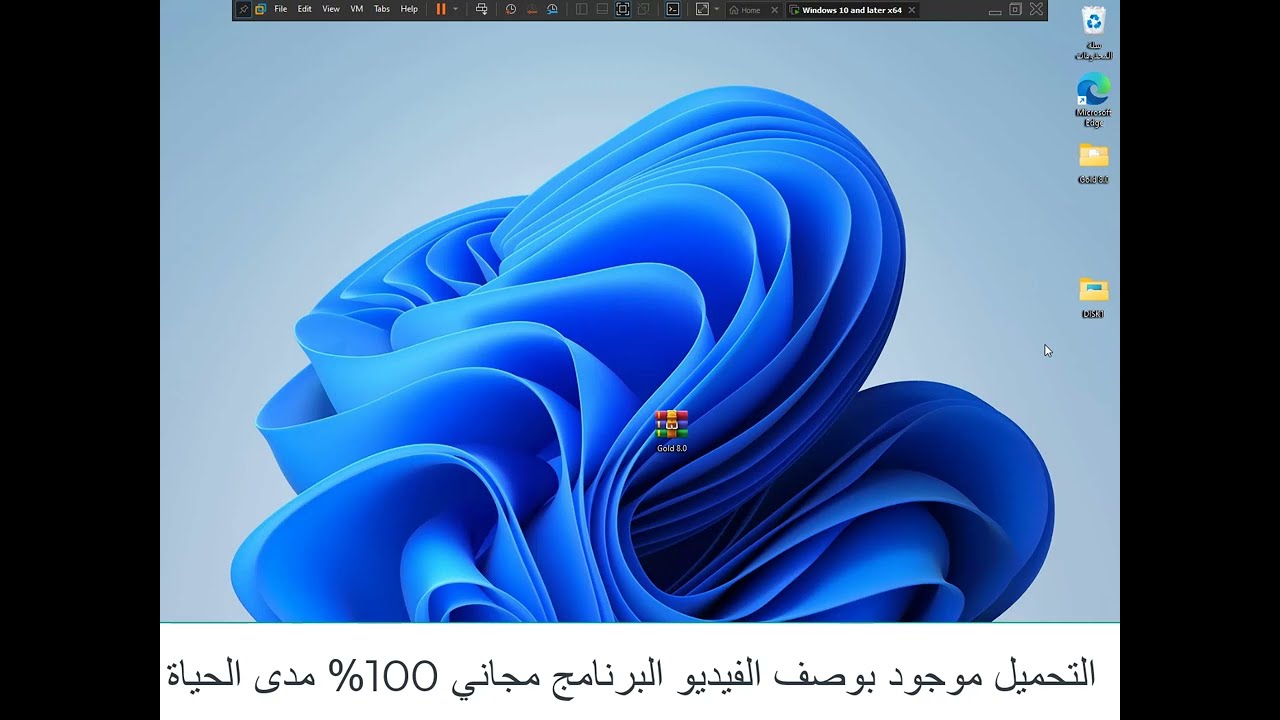This screenshot has width=1280, height=720.
Task: Open the Edit menu
Action: point(304,9)
